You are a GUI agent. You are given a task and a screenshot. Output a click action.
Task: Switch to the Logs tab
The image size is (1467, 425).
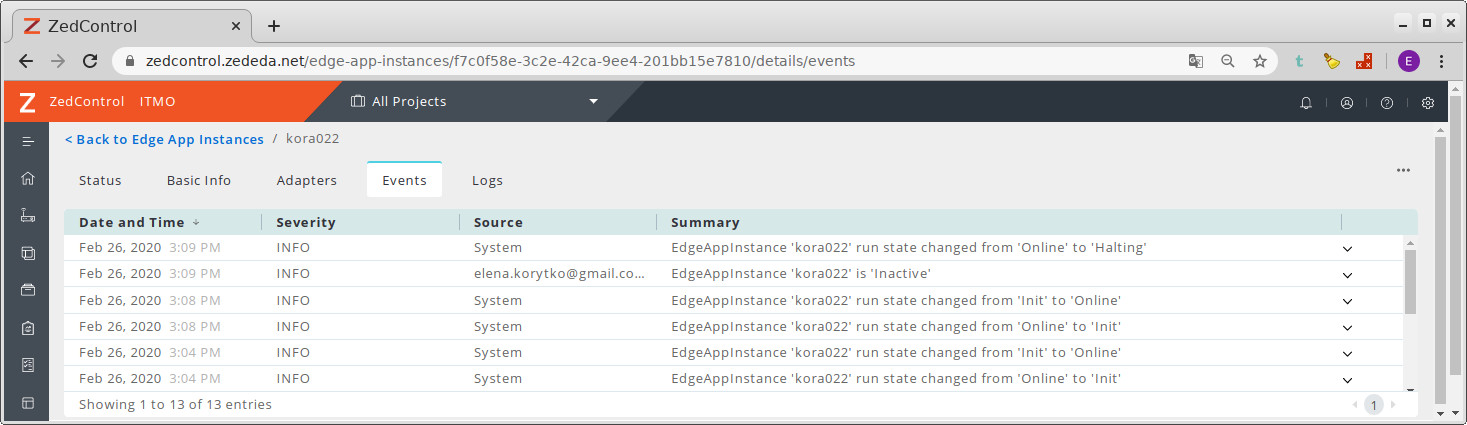click(487, 181)
